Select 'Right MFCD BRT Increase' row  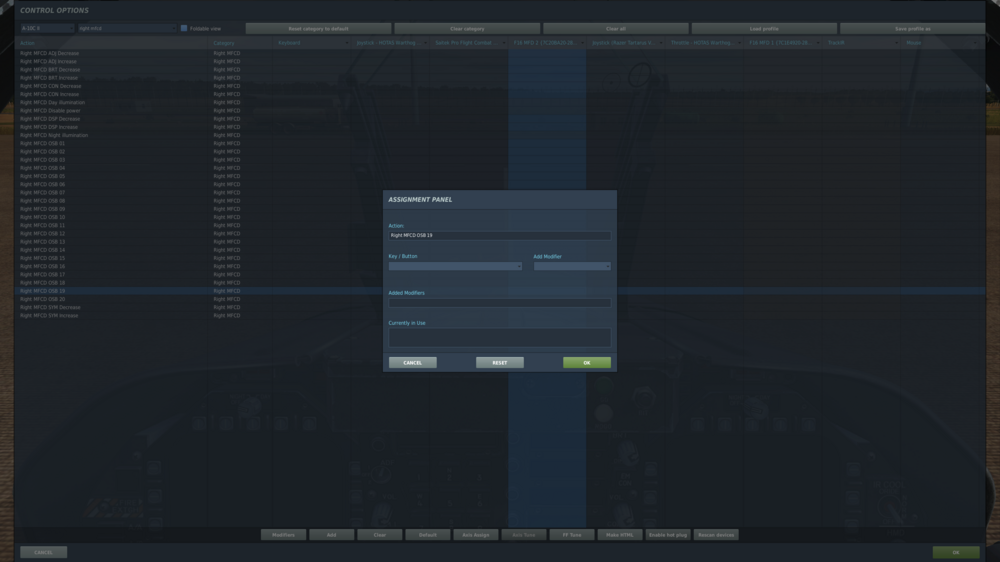point(500,78)
